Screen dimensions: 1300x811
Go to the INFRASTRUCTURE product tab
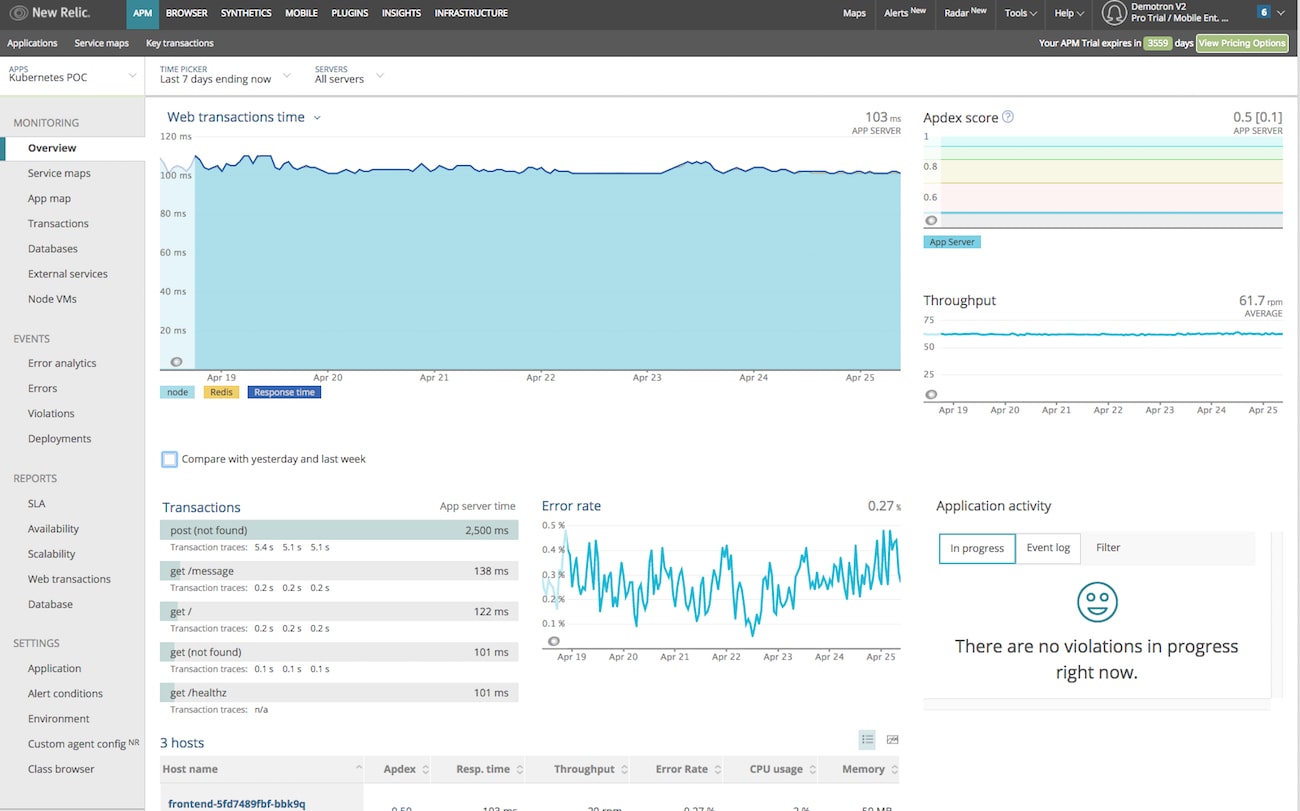coord(471,14)
